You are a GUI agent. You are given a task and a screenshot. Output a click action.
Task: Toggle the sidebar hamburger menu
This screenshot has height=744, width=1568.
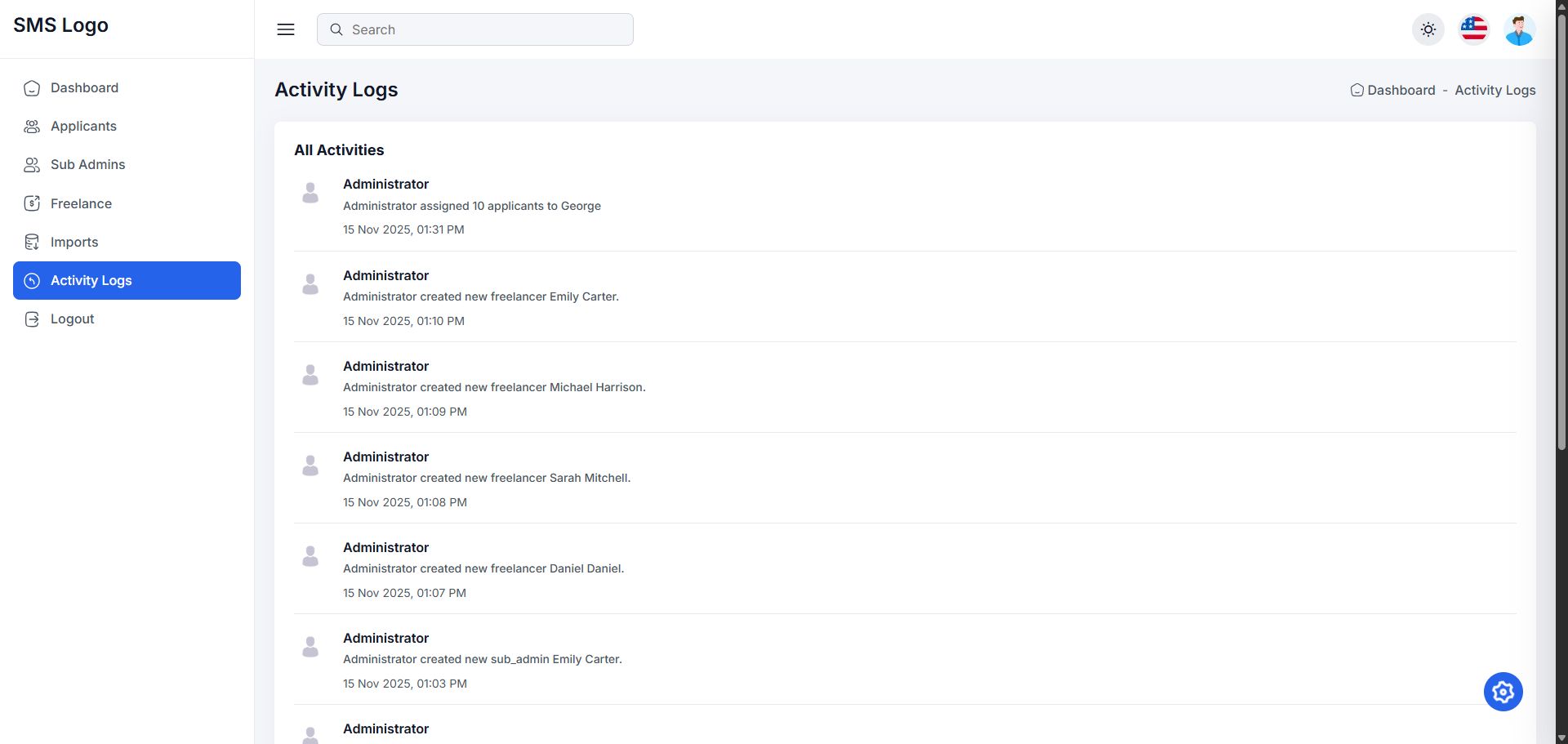pos(286,29)
